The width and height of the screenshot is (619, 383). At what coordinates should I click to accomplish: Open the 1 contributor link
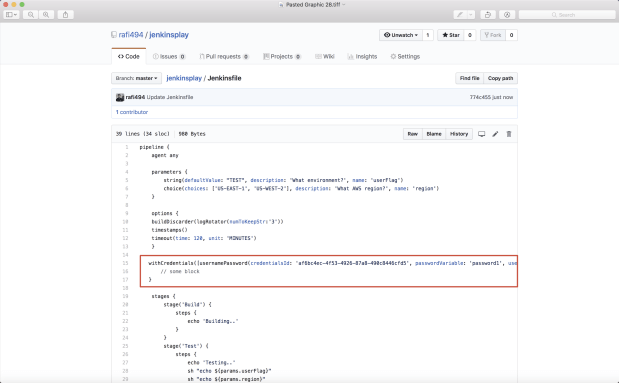tap(132, 112)
